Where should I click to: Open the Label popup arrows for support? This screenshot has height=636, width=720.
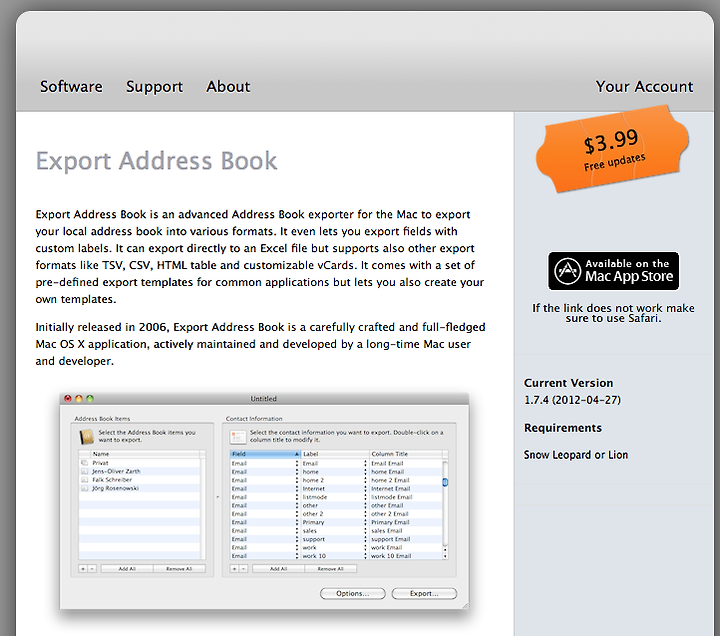[366, 539]
